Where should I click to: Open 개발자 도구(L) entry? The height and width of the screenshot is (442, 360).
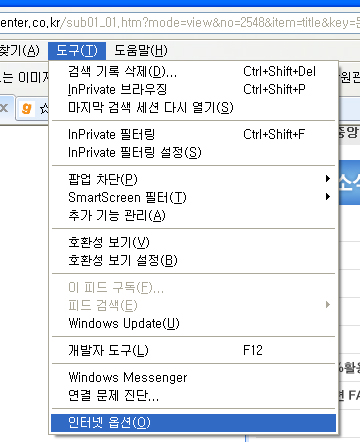coord(193,350)
